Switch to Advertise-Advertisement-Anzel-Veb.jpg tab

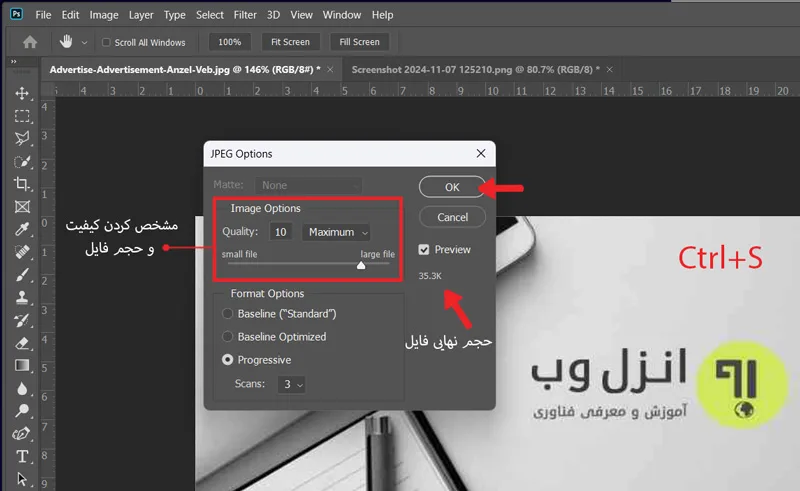tap(185, 69)
